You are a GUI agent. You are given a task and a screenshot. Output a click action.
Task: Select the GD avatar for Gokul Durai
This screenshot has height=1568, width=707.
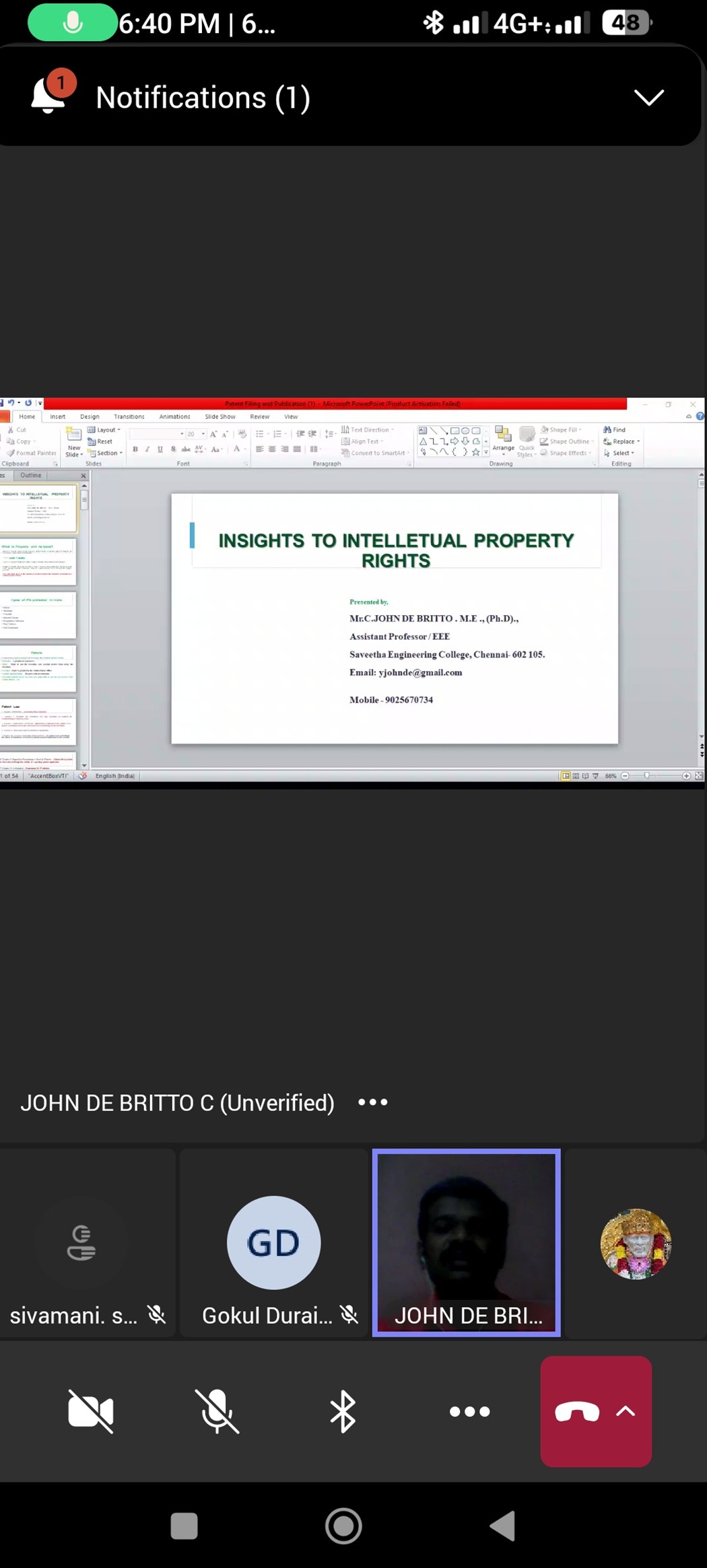point(273,1242)
